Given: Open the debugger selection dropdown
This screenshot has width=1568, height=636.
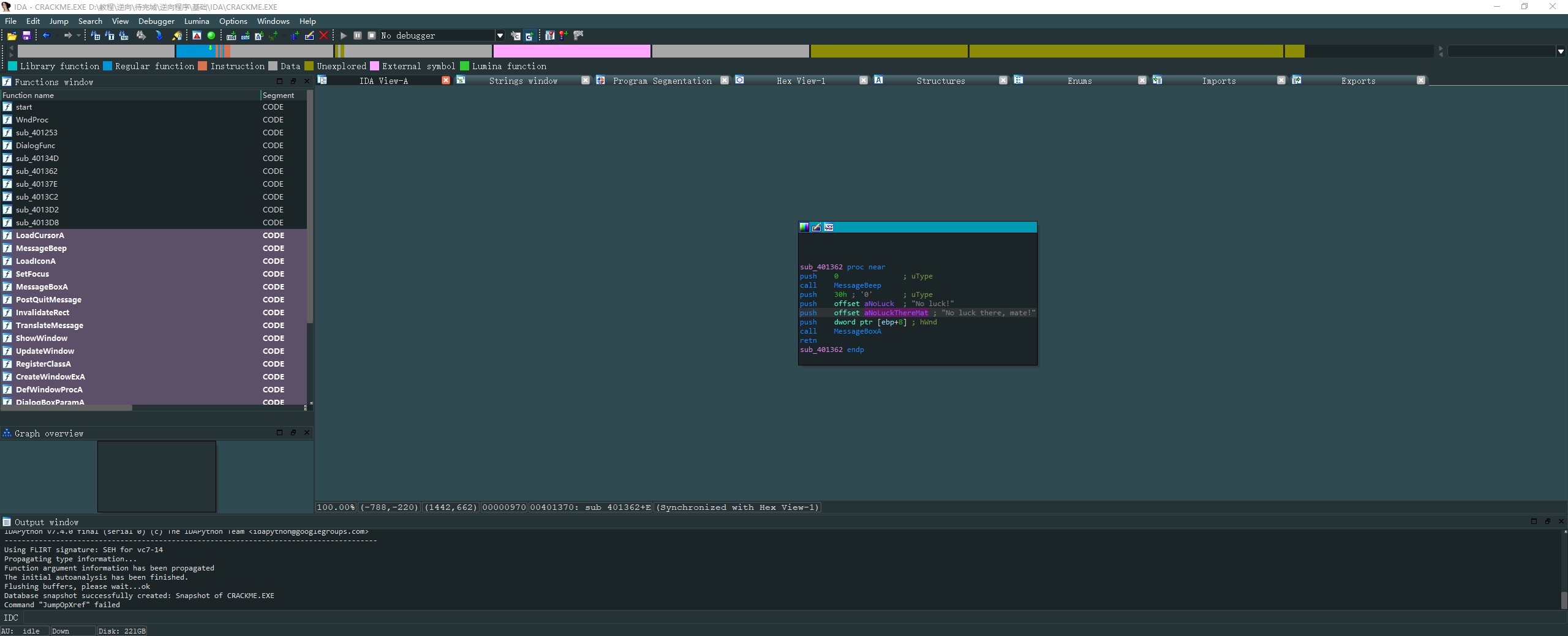Looking at the screenshot, I should 500,36.
